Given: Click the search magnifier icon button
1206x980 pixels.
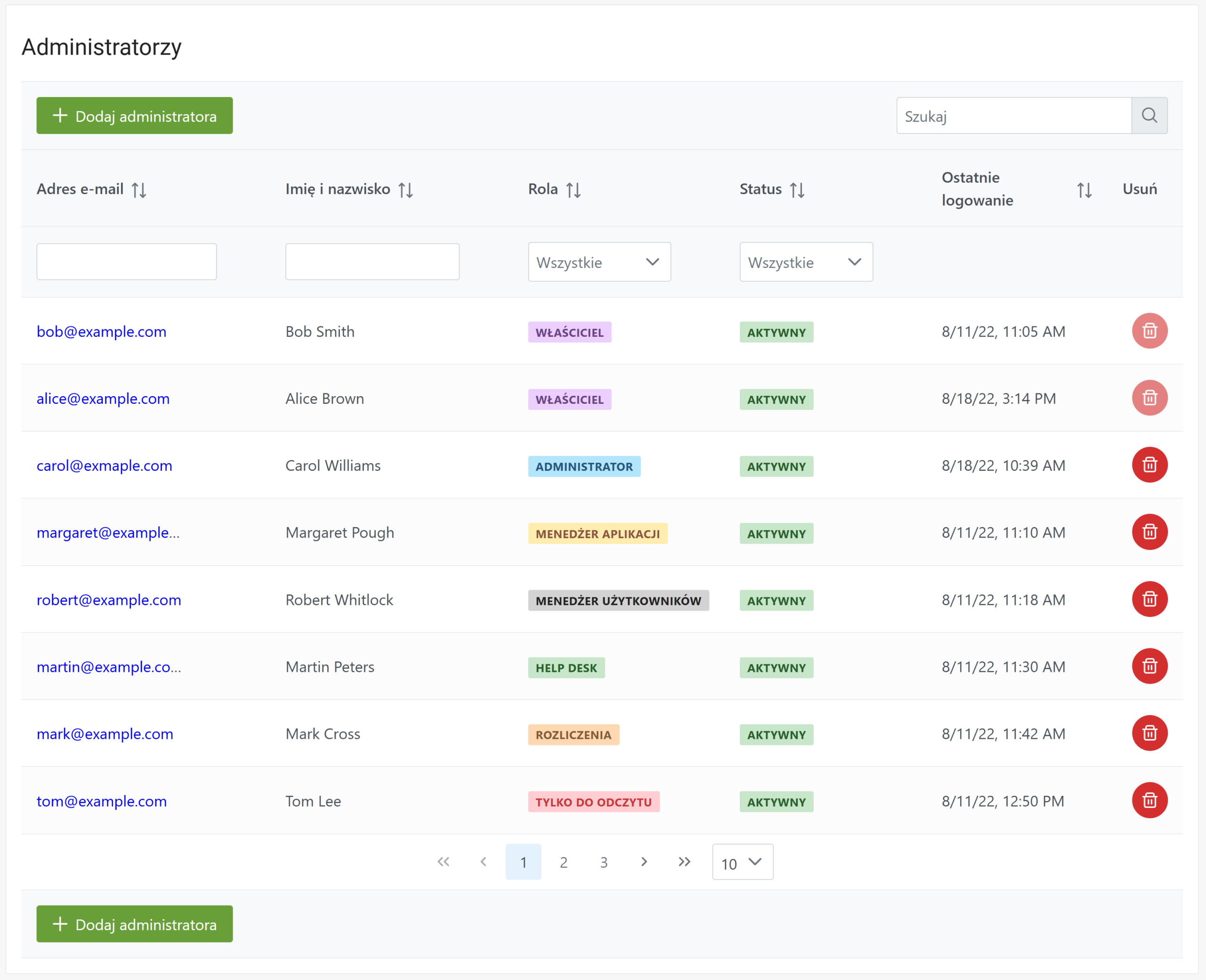Looking at the screenshot, I should tap(1149, 116).
